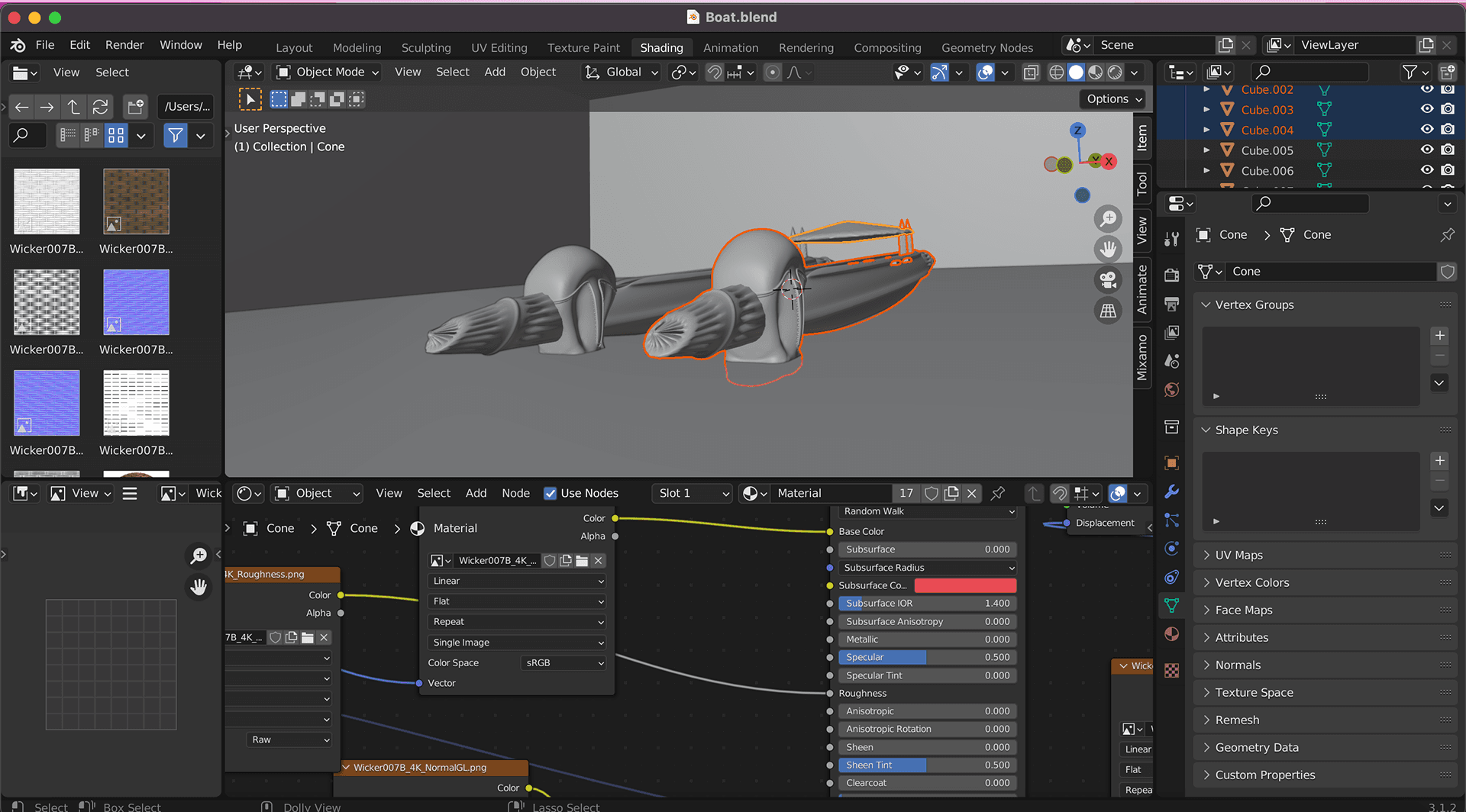Expand the UV Maps panel
The image size is (1466, 812).
click(x=1238, y=556)
